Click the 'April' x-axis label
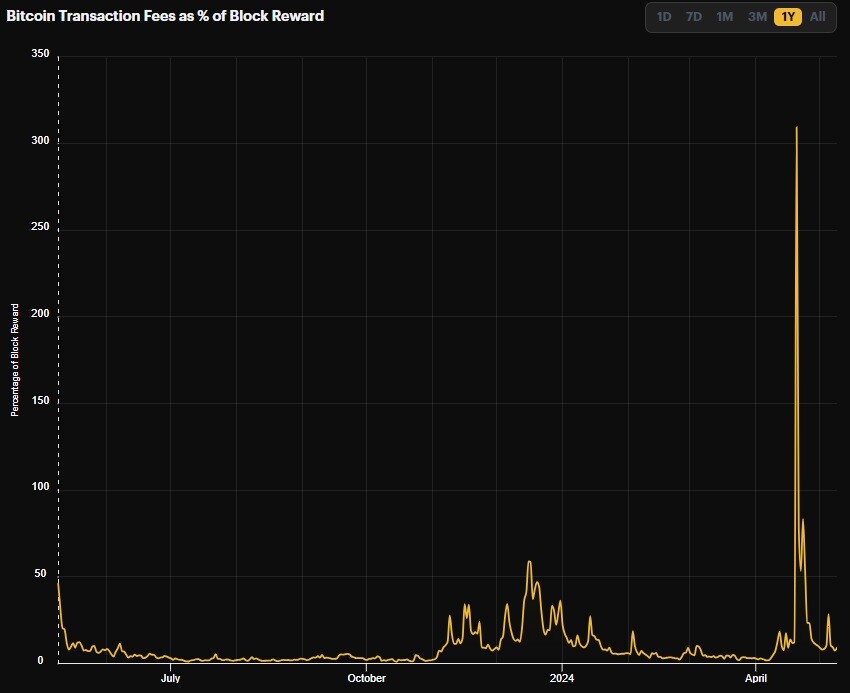 click(756, 678)
